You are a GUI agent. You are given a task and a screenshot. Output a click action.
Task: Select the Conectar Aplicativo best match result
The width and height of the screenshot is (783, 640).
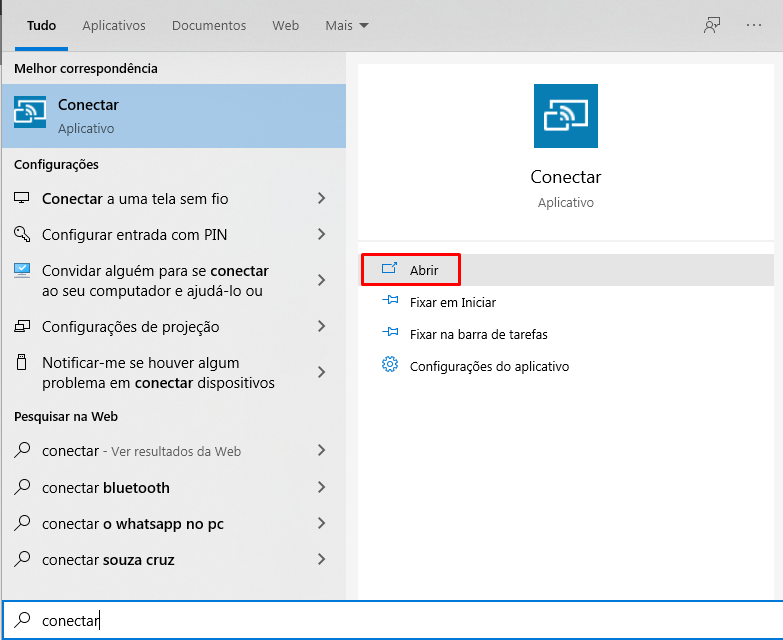174,116
